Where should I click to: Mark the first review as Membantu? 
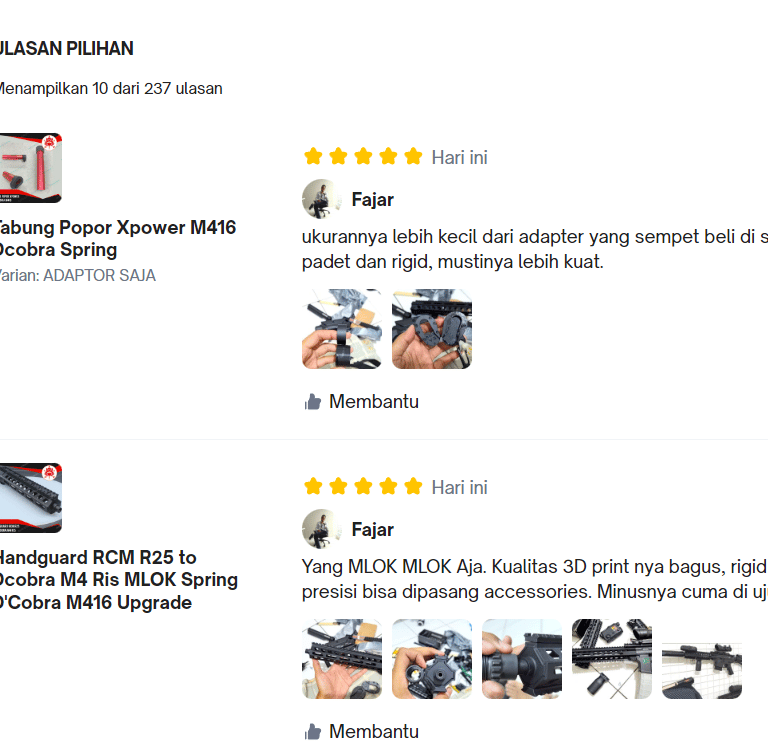point(361,402)
